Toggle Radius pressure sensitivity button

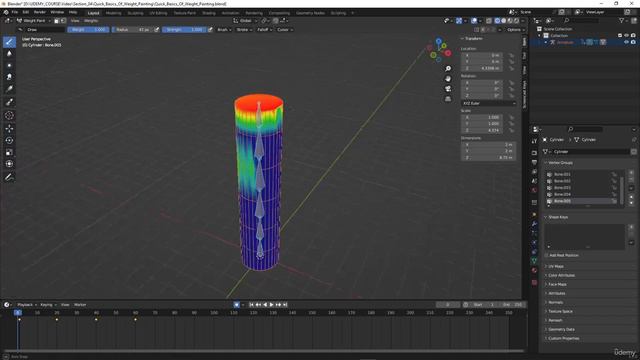pyautogui.click(x=157, y=29)
